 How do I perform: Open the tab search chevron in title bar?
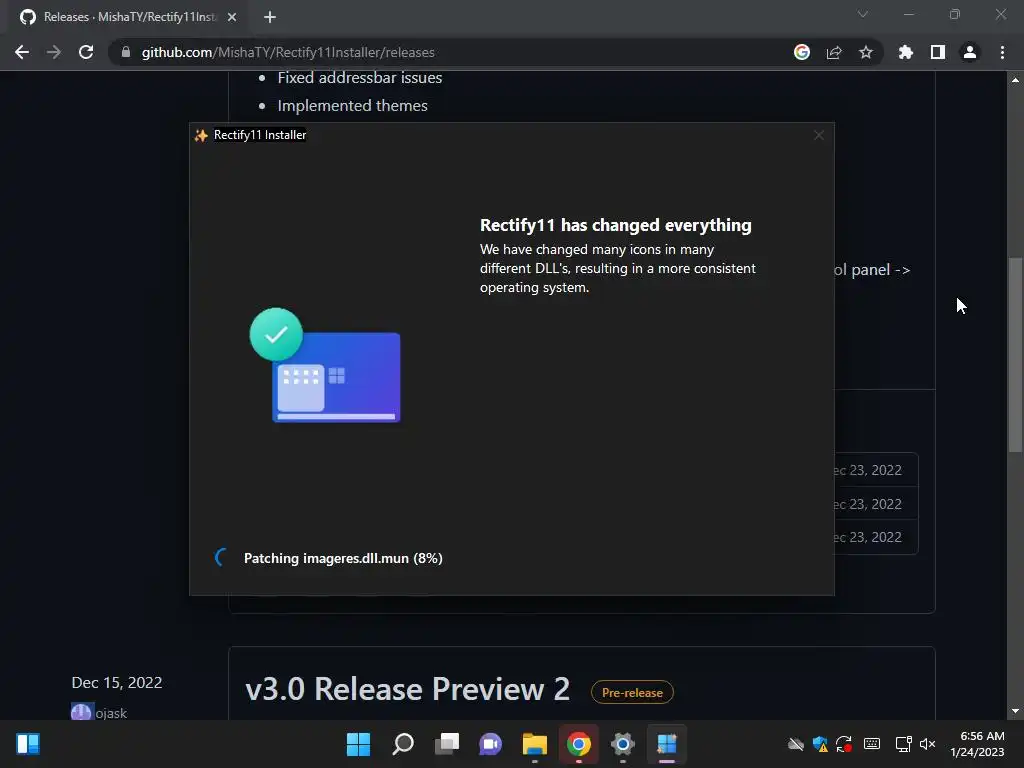(x=863, y=14)
